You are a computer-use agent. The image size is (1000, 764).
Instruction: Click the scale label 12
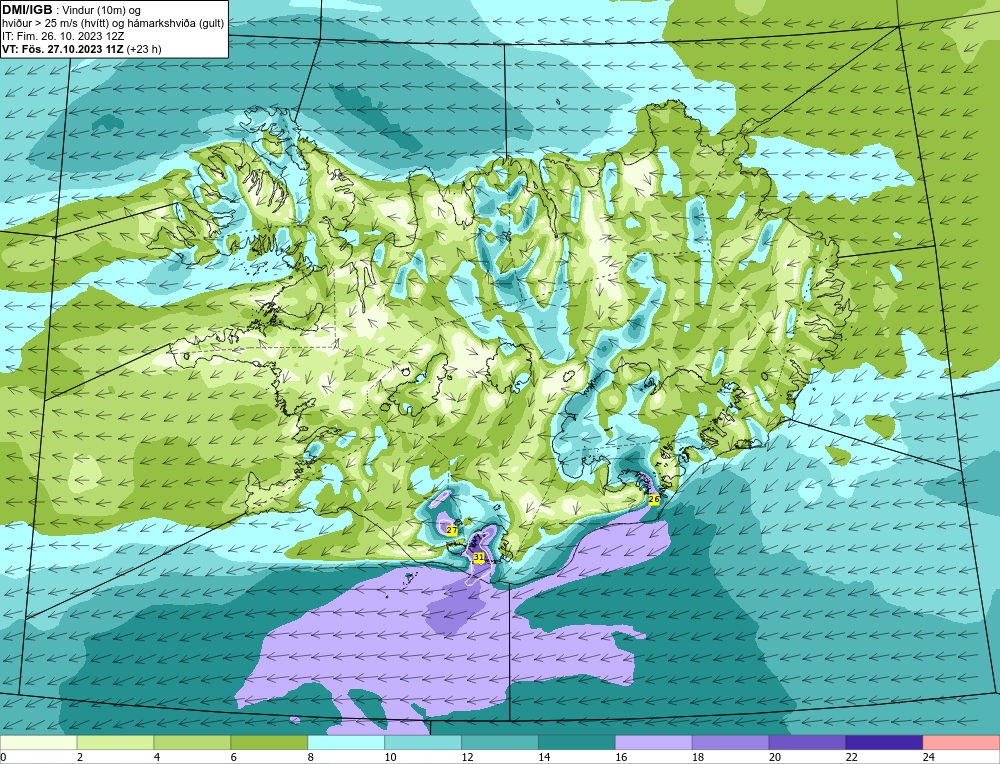(x=467, y=757)
